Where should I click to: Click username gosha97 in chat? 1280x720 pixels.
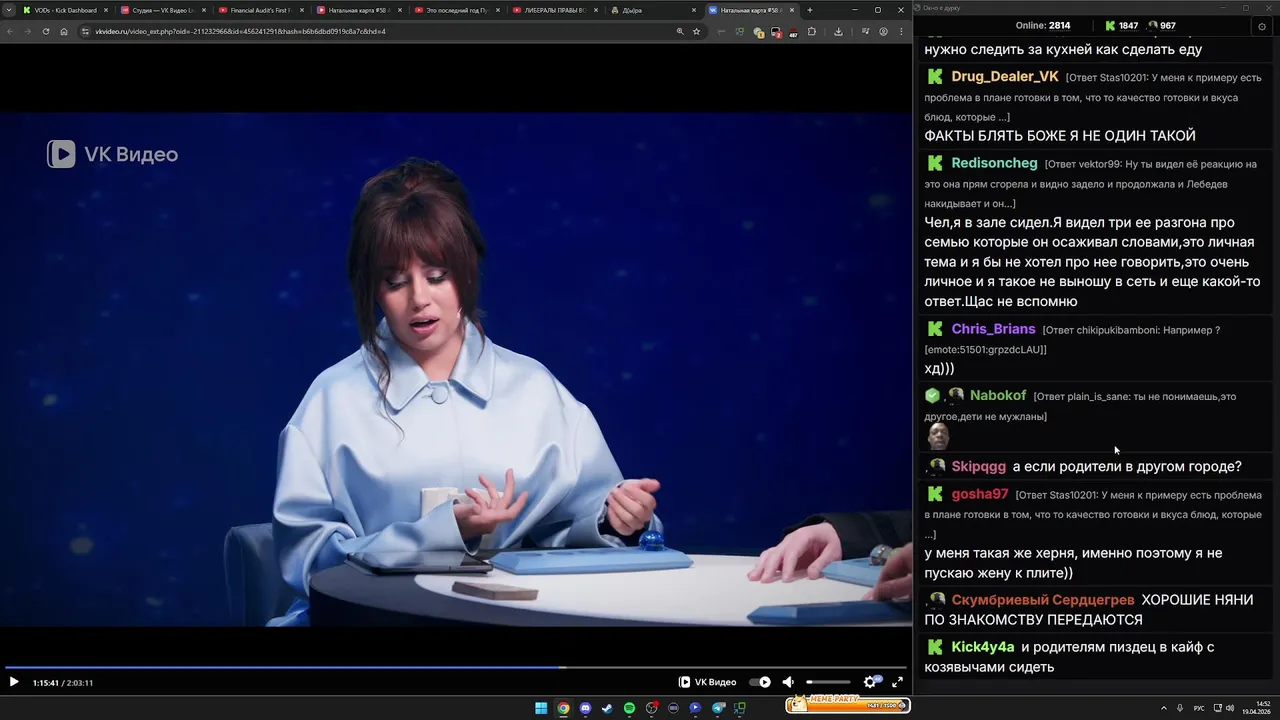point(980,494)
